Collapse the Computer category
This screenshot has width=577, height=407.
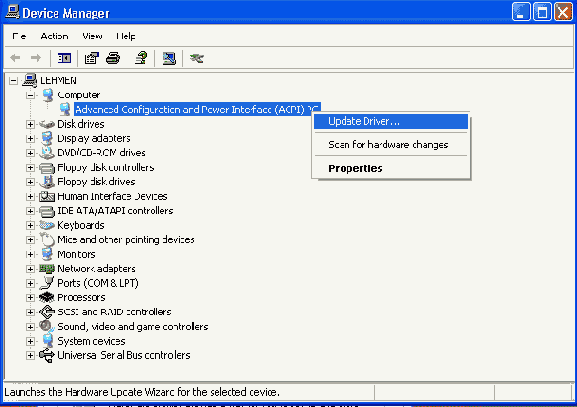click(31, 95)
